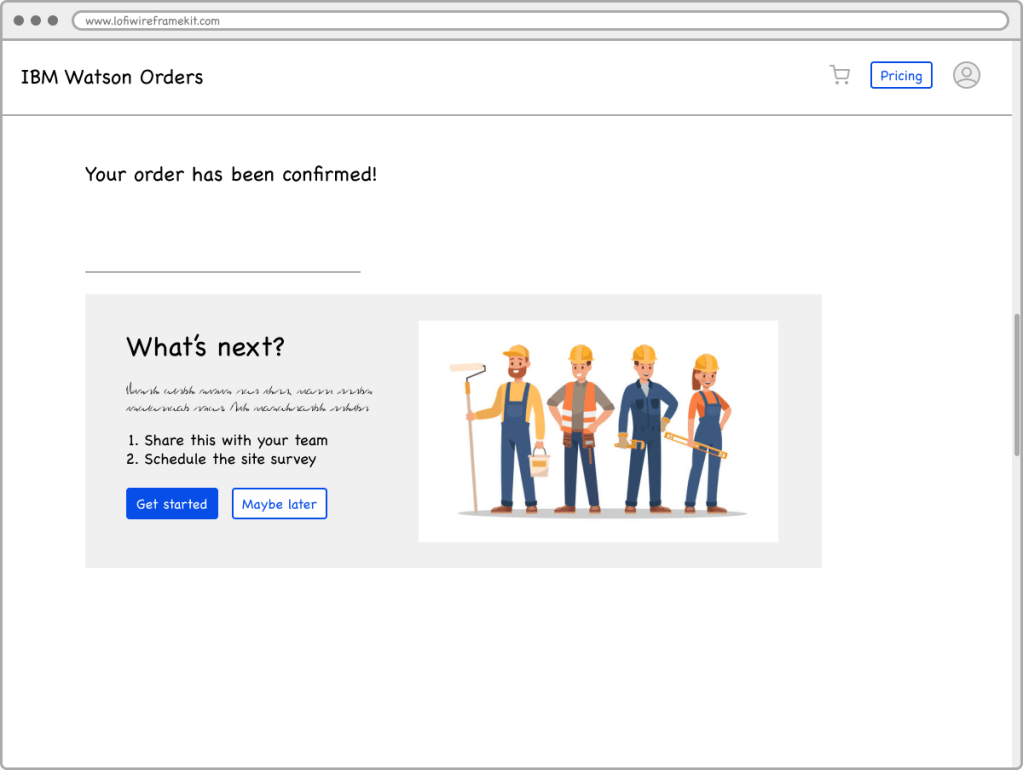Open the shopping cart icon
1023x770 pixels.
tap(839, 75)
